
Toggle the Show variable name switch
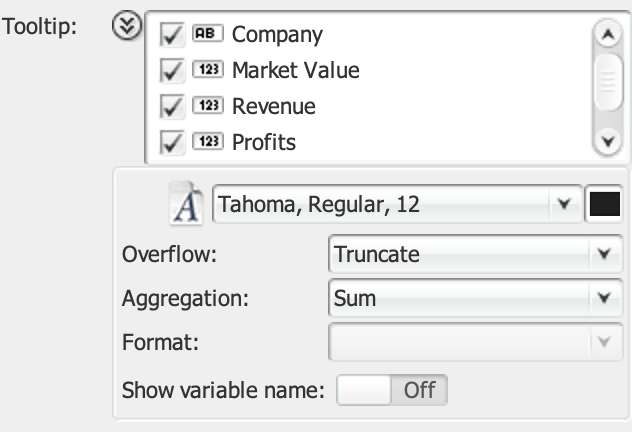tap(392, 390)
